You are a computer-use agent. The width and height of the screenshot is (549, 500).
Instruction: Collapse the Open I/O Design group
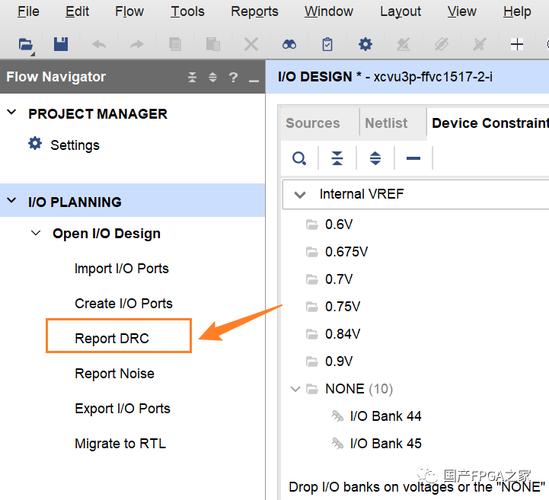click(36, 233)
